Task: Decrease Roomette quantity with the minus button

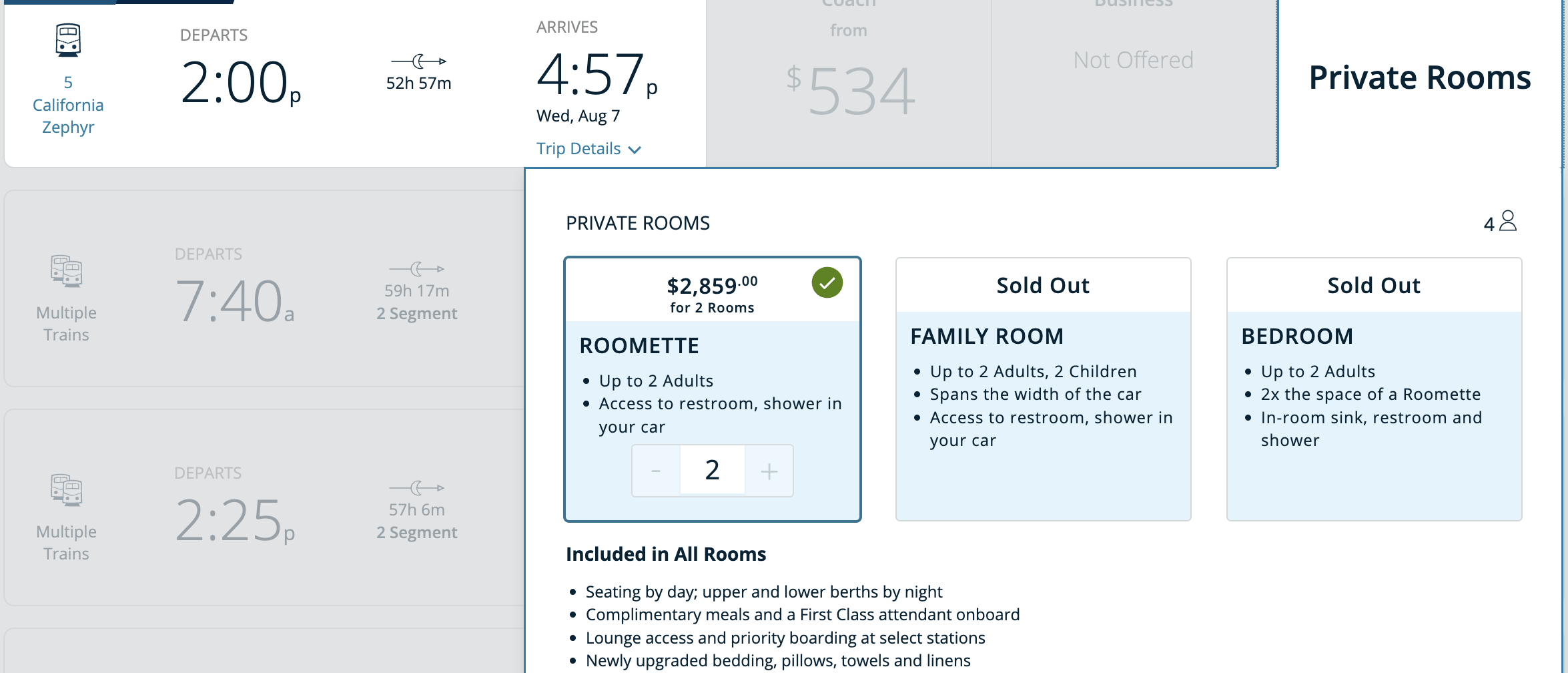Action: [x=656, y=471]
